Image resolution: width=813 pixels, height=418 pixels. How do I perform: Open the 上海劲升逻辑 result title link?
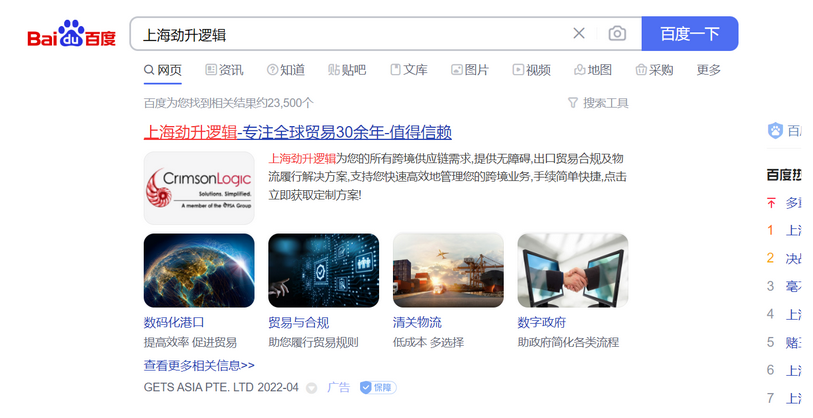point(298,132)
